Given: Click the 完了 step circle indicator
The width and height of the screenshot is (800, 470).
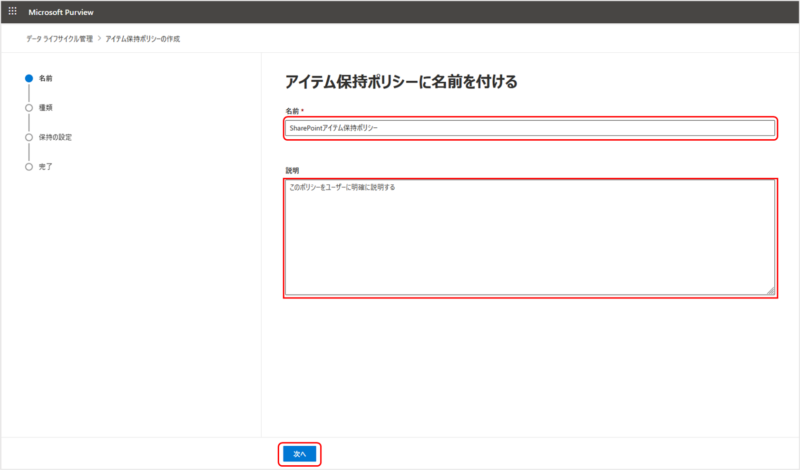Looking at the screenshot, I should [29, 167].
